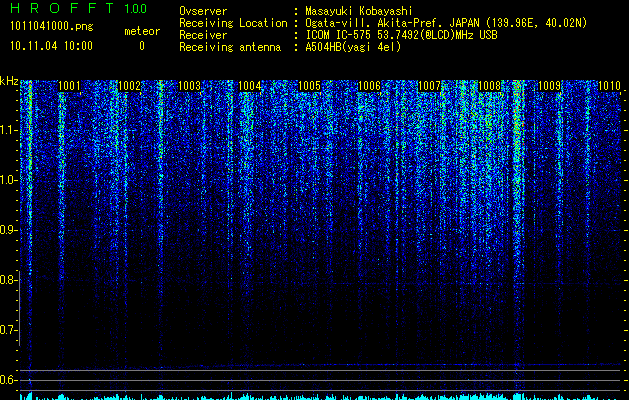Screen dimensions: 629x400
Task: Click the 1006 time marker
Action: [x=369, y=86]
